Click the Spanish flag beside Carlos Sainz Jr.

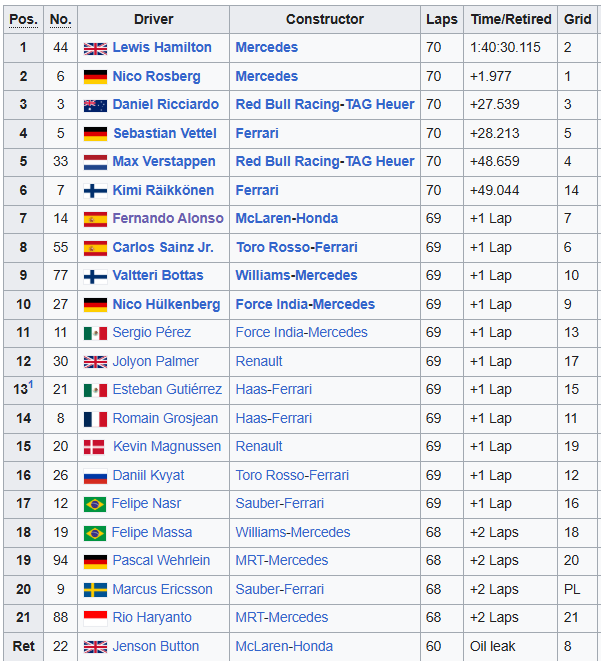point(95,248)
